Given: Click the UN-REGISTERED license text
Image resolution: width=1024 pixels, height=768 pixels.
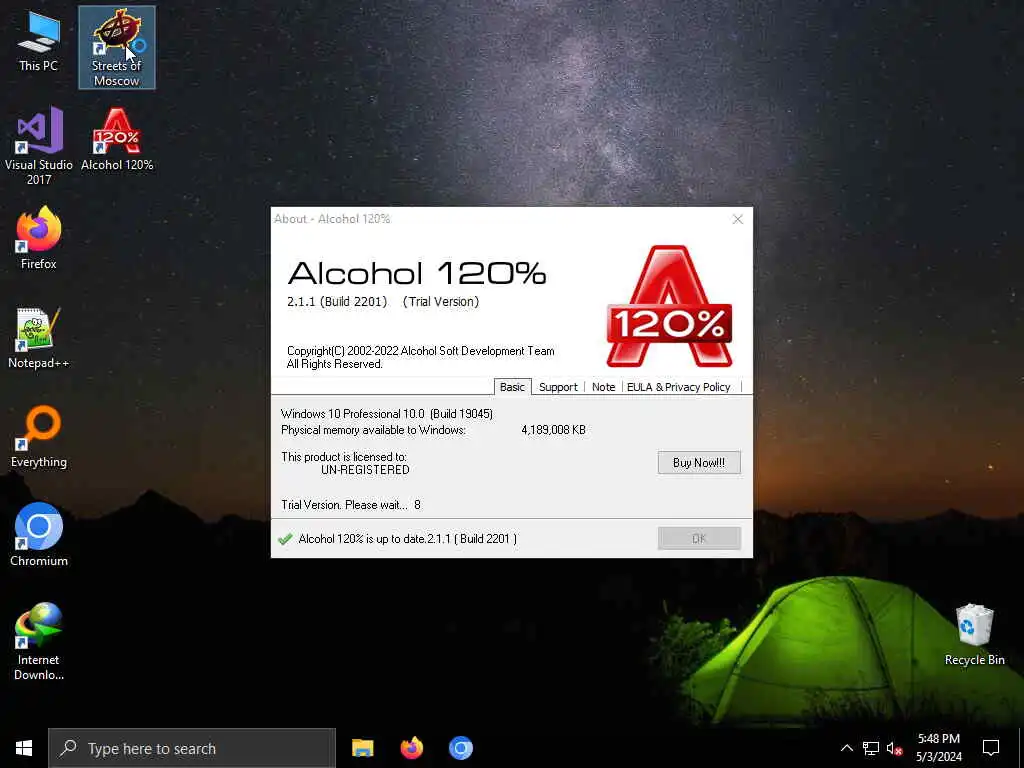Looking at the screenshot, I should pos(365,470).
